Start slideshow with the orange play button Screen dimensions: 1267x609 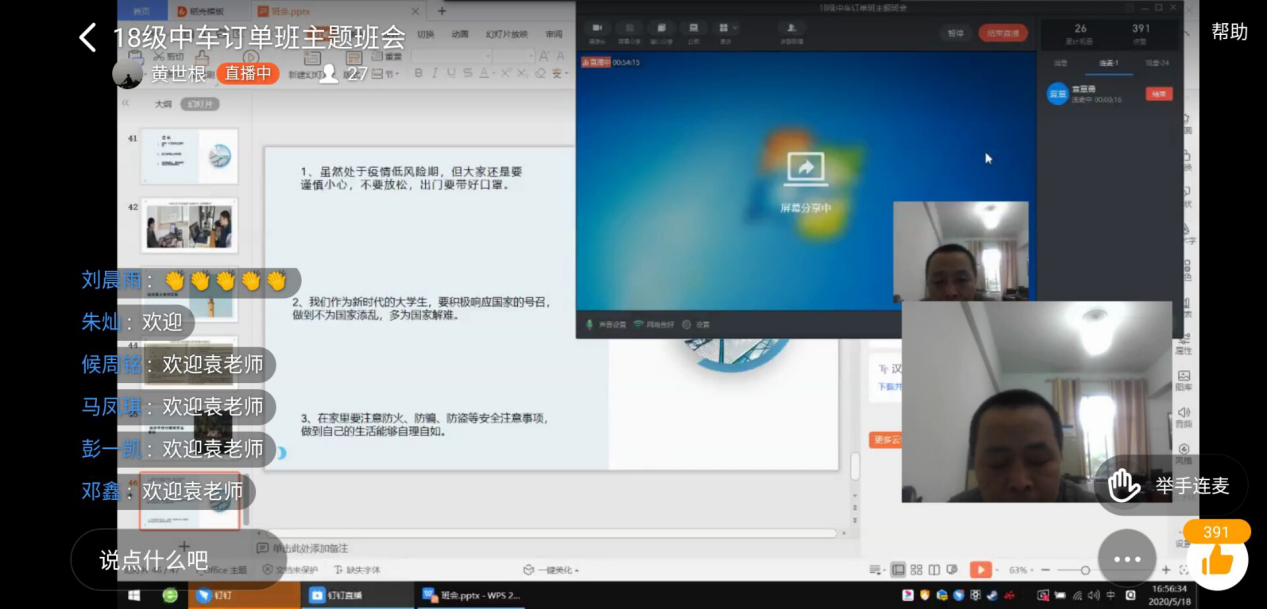click(x=980, y=570)
